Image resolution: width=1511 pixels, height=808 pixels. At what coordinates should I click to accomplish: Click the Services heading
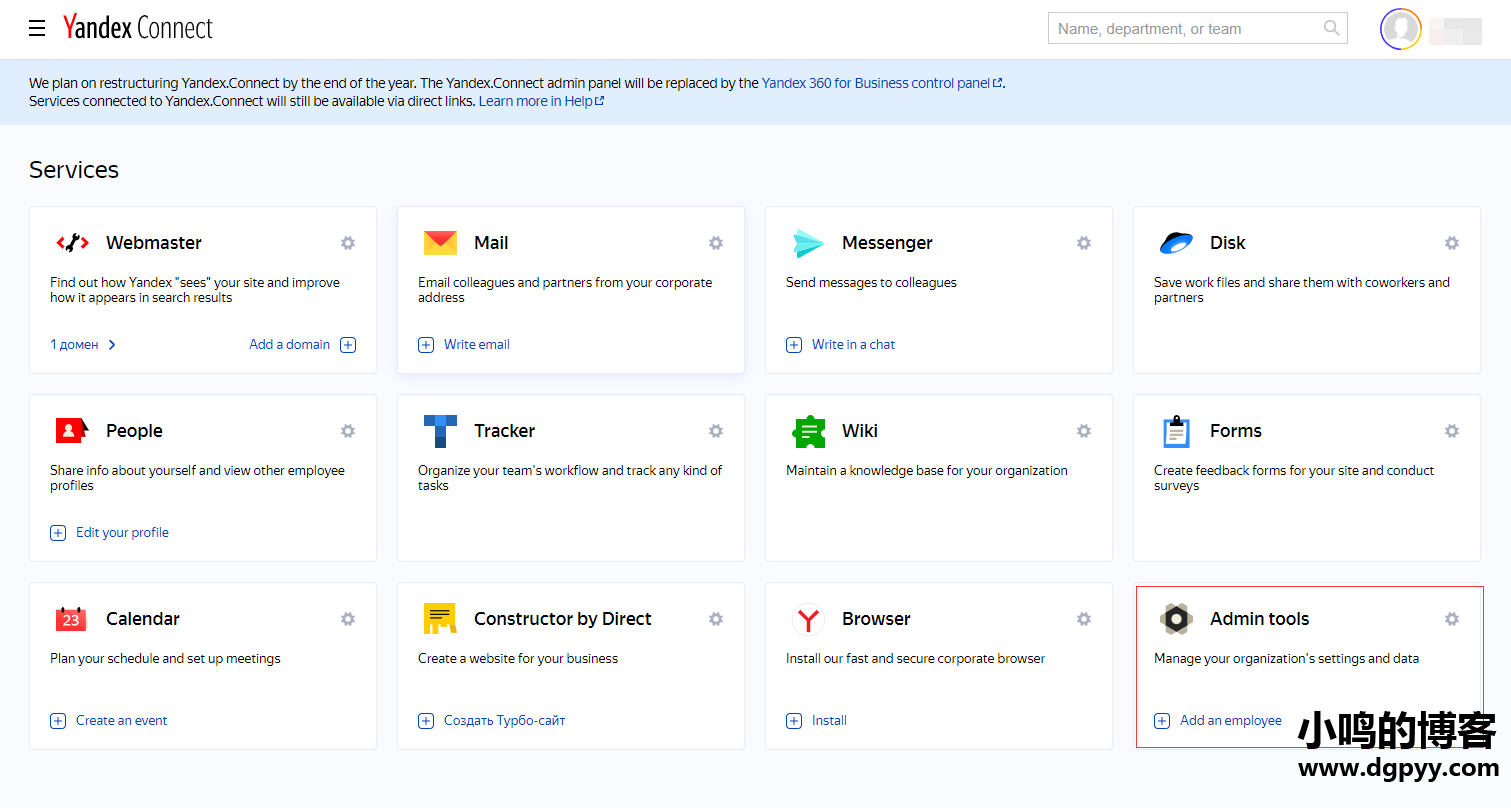point(74,170)
